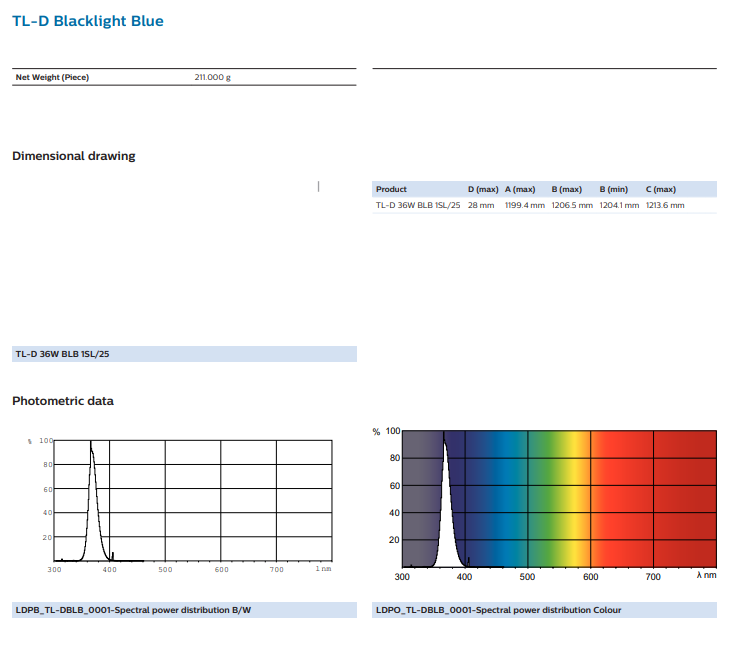Click the 'B (min)' column header
Viewport: 730px width, 646px height.
pyautogui.click(x=614, y=189)
